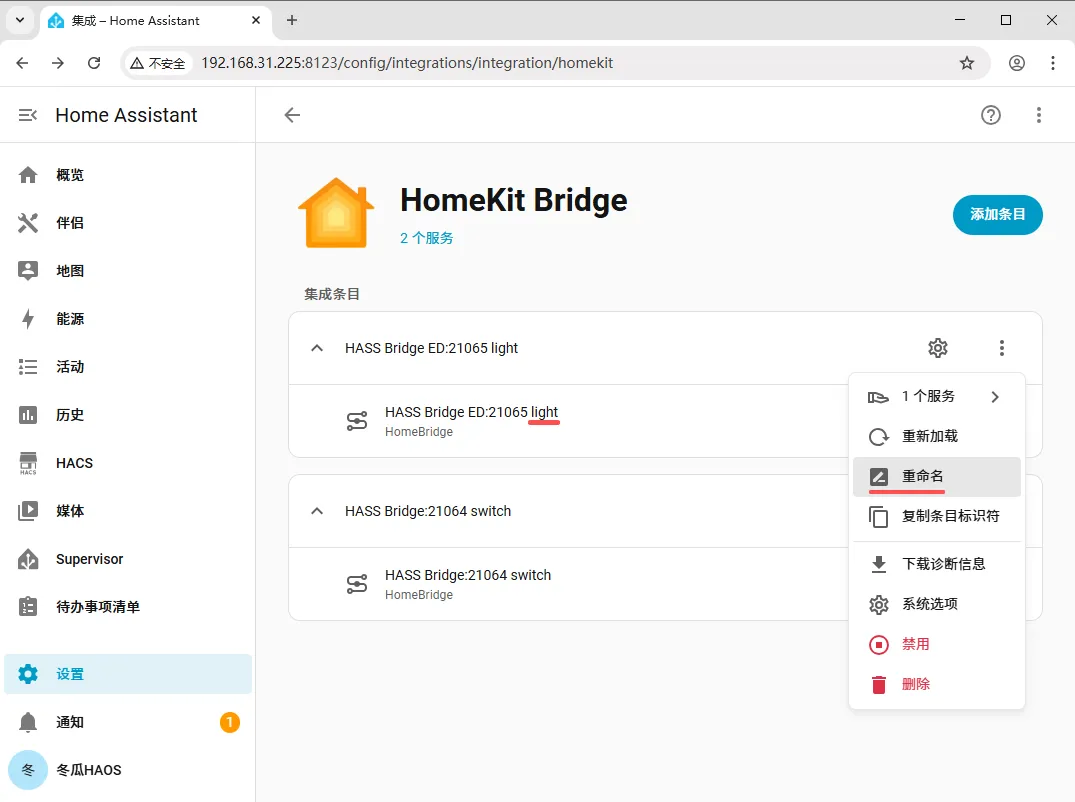Open Supervisor page

coord(128,559)
